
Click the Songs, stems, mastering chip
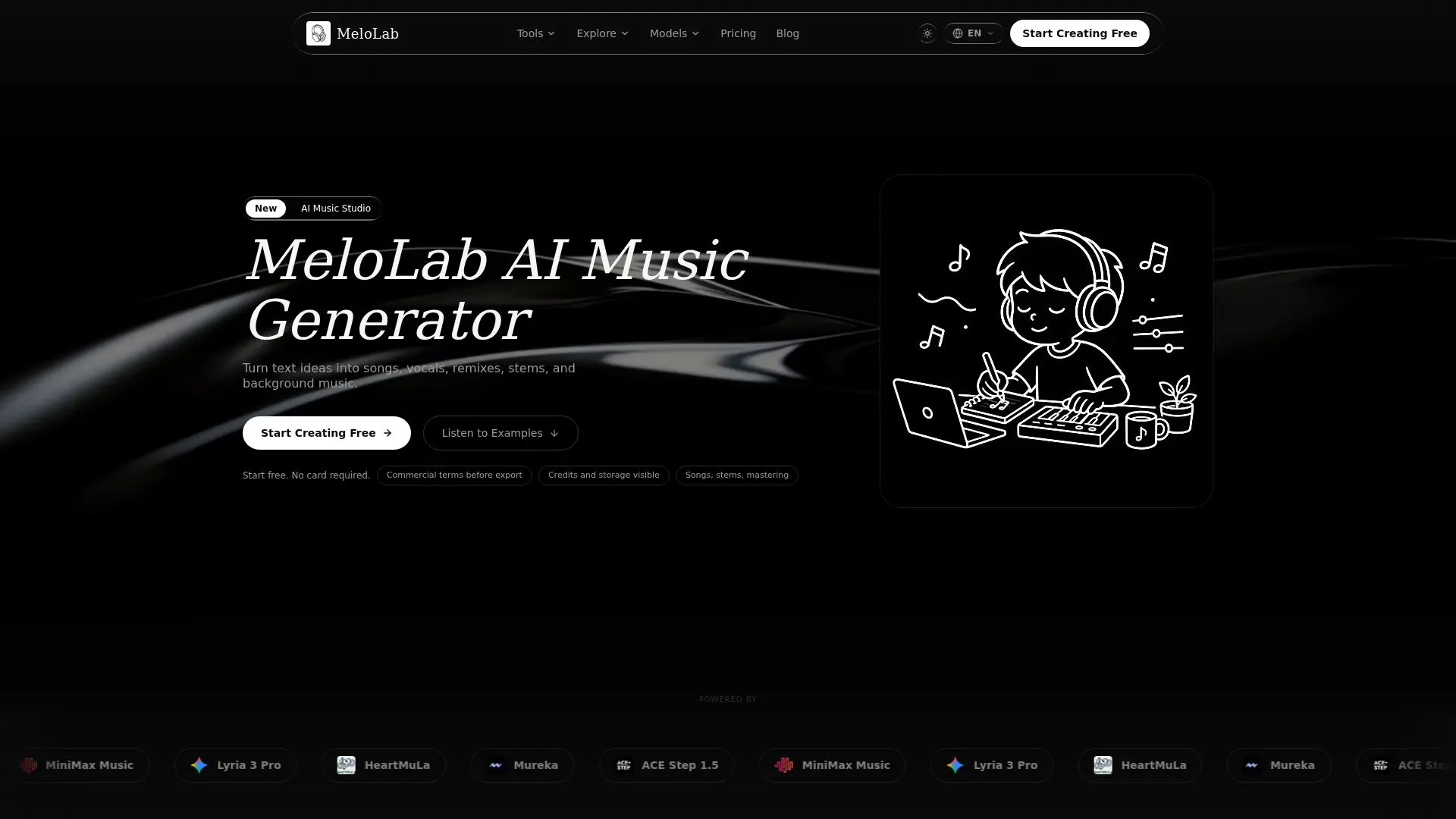pyautogui.click(x=737, y=475)
